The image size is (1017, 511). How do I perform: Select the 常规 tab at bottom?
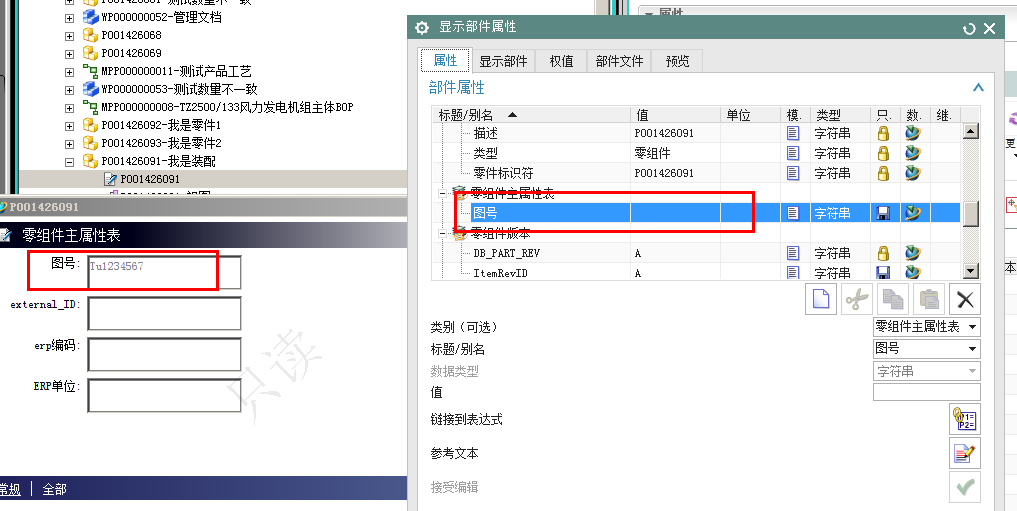pos(10,490)
